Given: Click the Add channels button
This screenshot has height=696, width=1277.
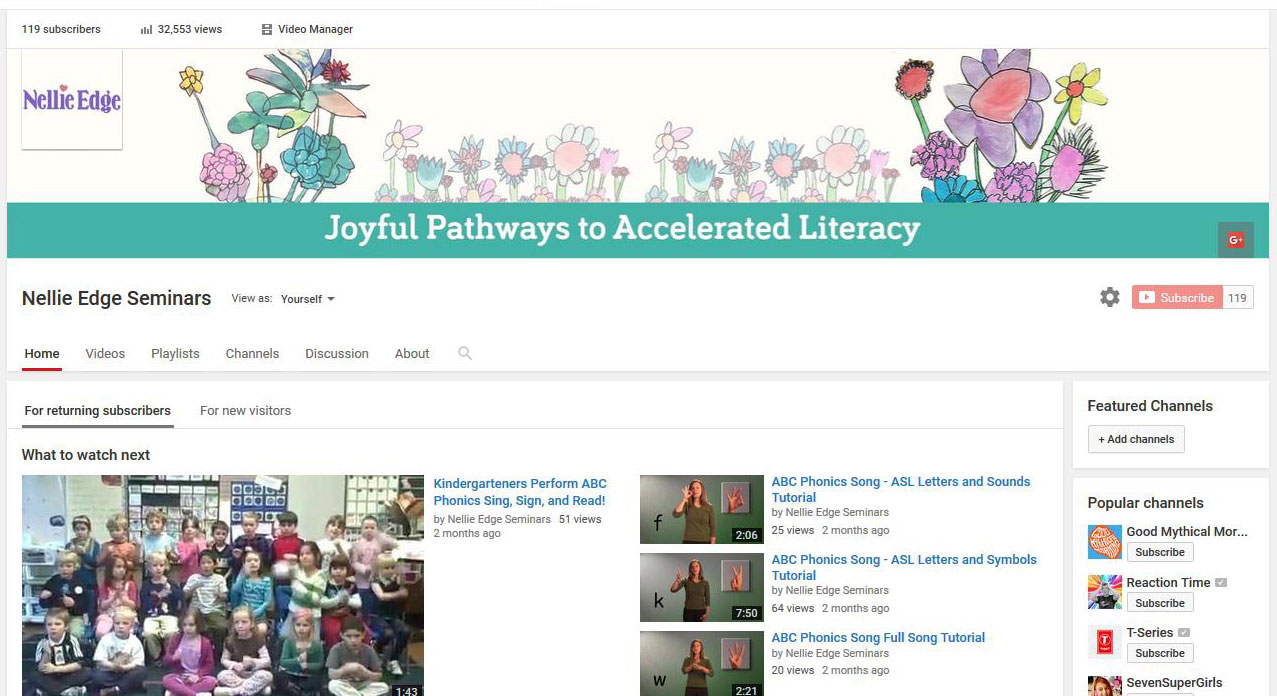Looking at the screenshot, I should point(1136,439).
